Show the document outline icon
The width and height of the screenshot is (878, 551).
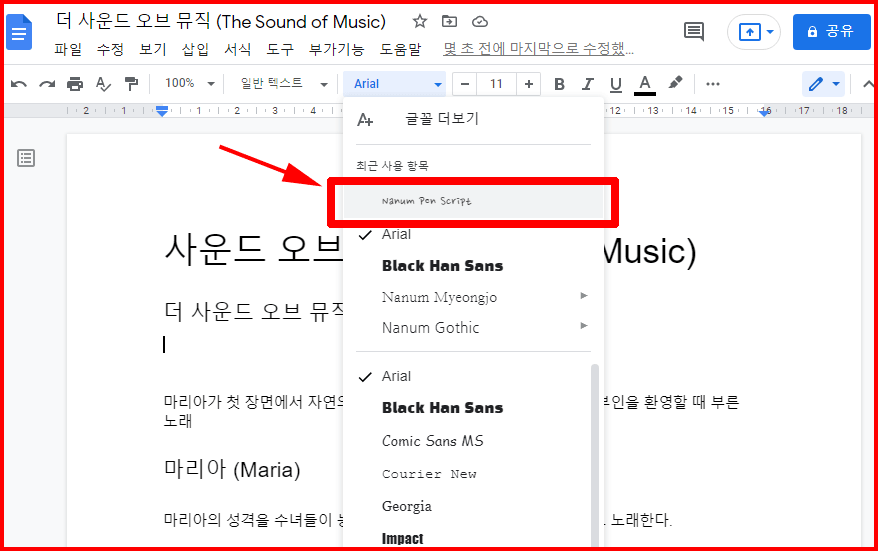[26, 158]
